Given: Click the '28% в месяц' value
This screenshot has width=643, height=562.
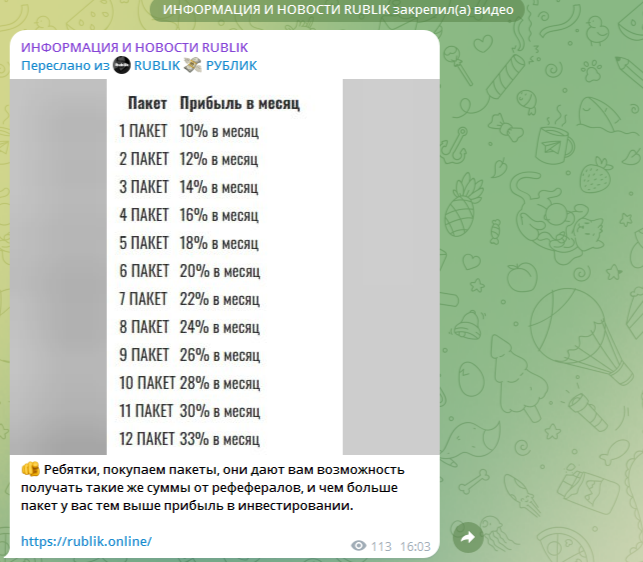Looking at the screenshot, I should (220, 383).
